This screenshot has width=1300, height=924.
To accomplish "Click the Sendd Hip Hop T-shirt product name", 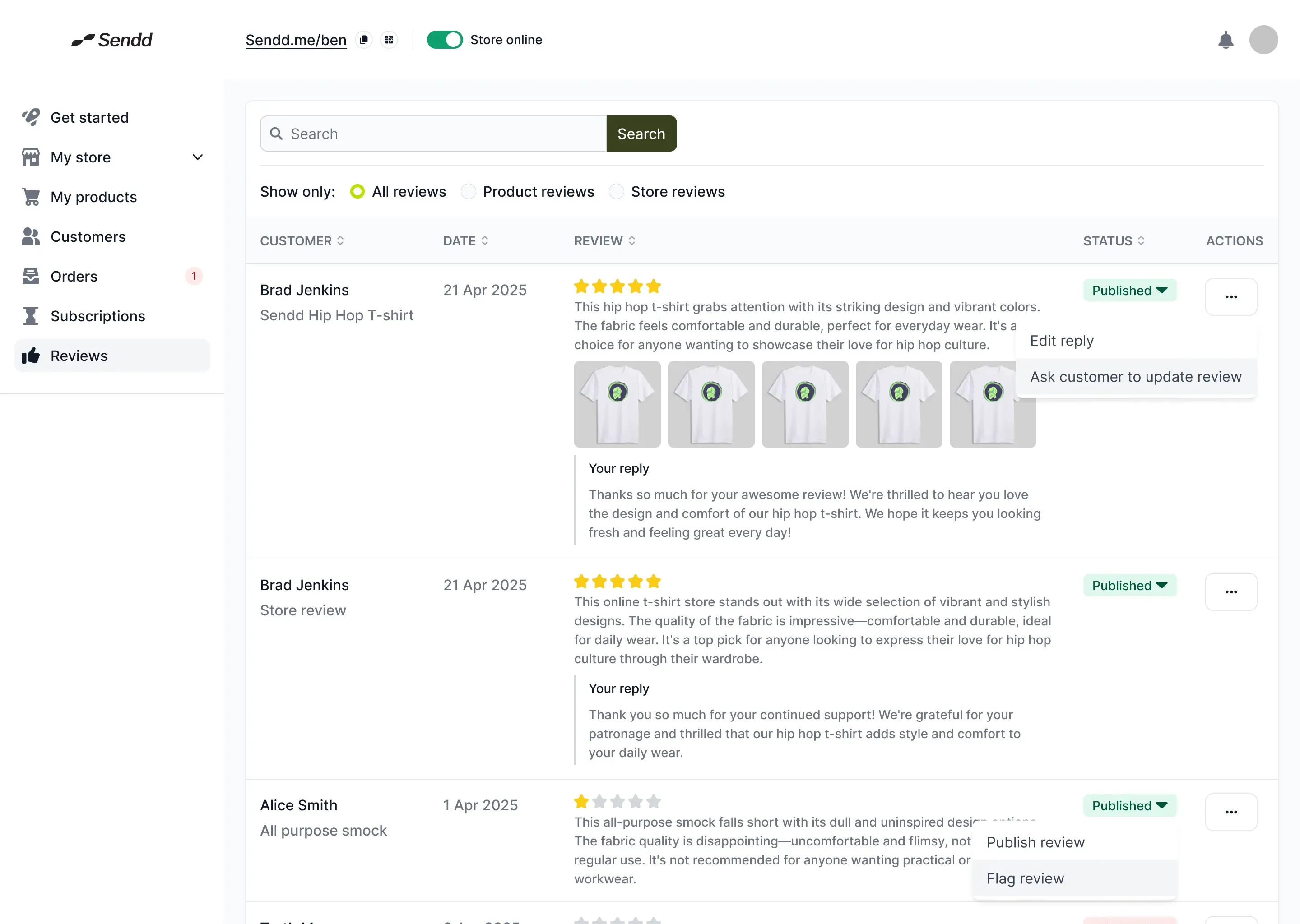I will tap(336, 315).
